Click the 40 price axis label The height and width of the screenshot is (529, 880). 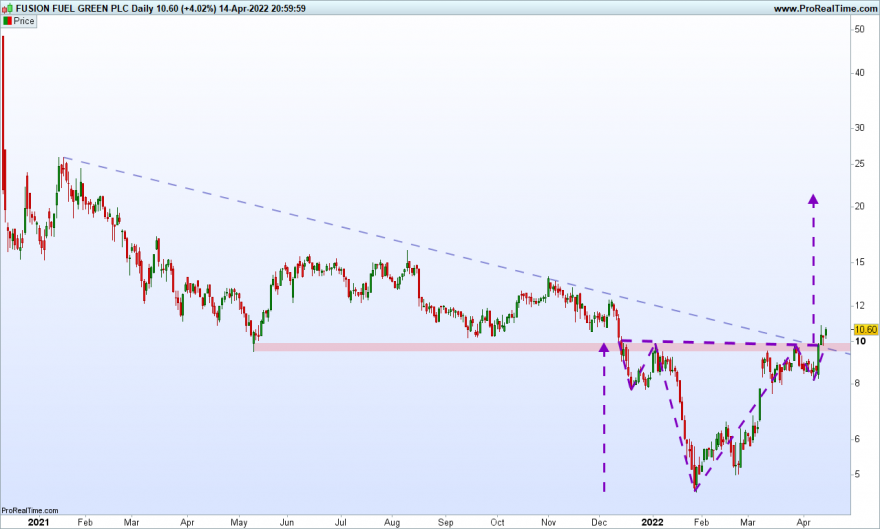[859, 73]
